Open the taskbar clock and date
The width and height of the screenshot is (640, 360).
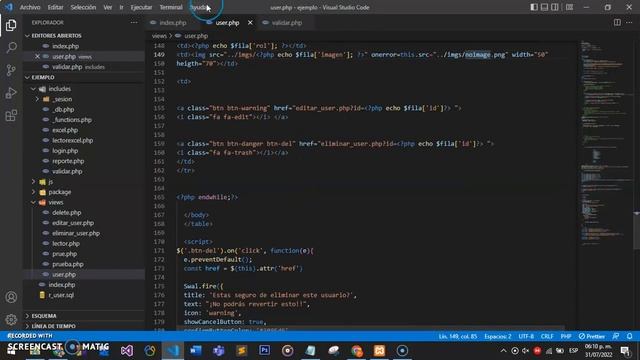598,351
